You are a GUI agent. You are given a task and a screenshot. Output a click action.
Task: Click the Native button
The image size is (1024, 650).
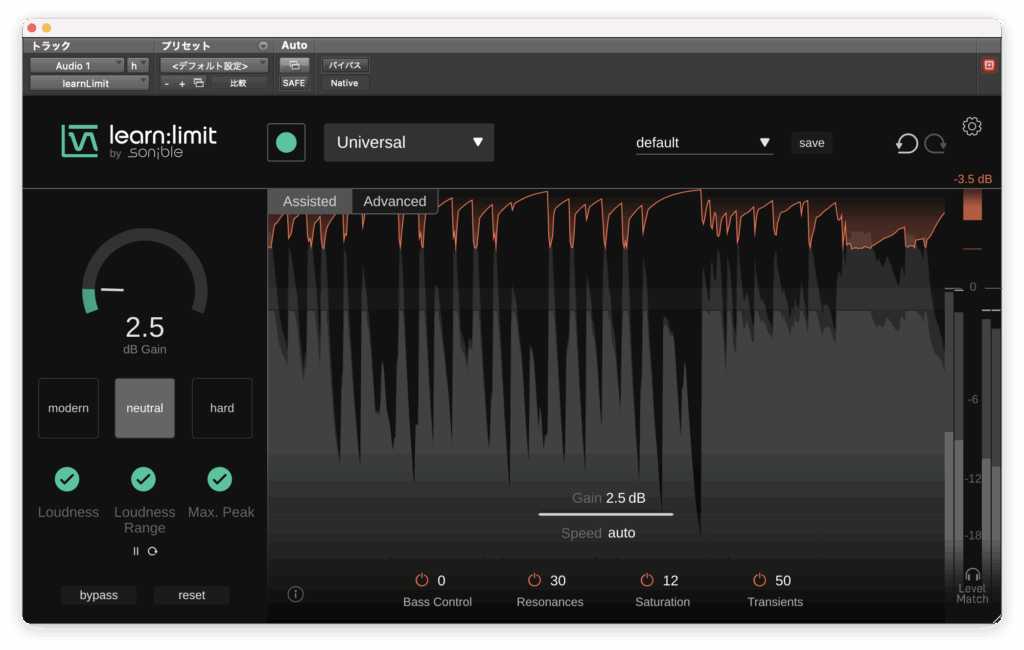coord(344,83)
